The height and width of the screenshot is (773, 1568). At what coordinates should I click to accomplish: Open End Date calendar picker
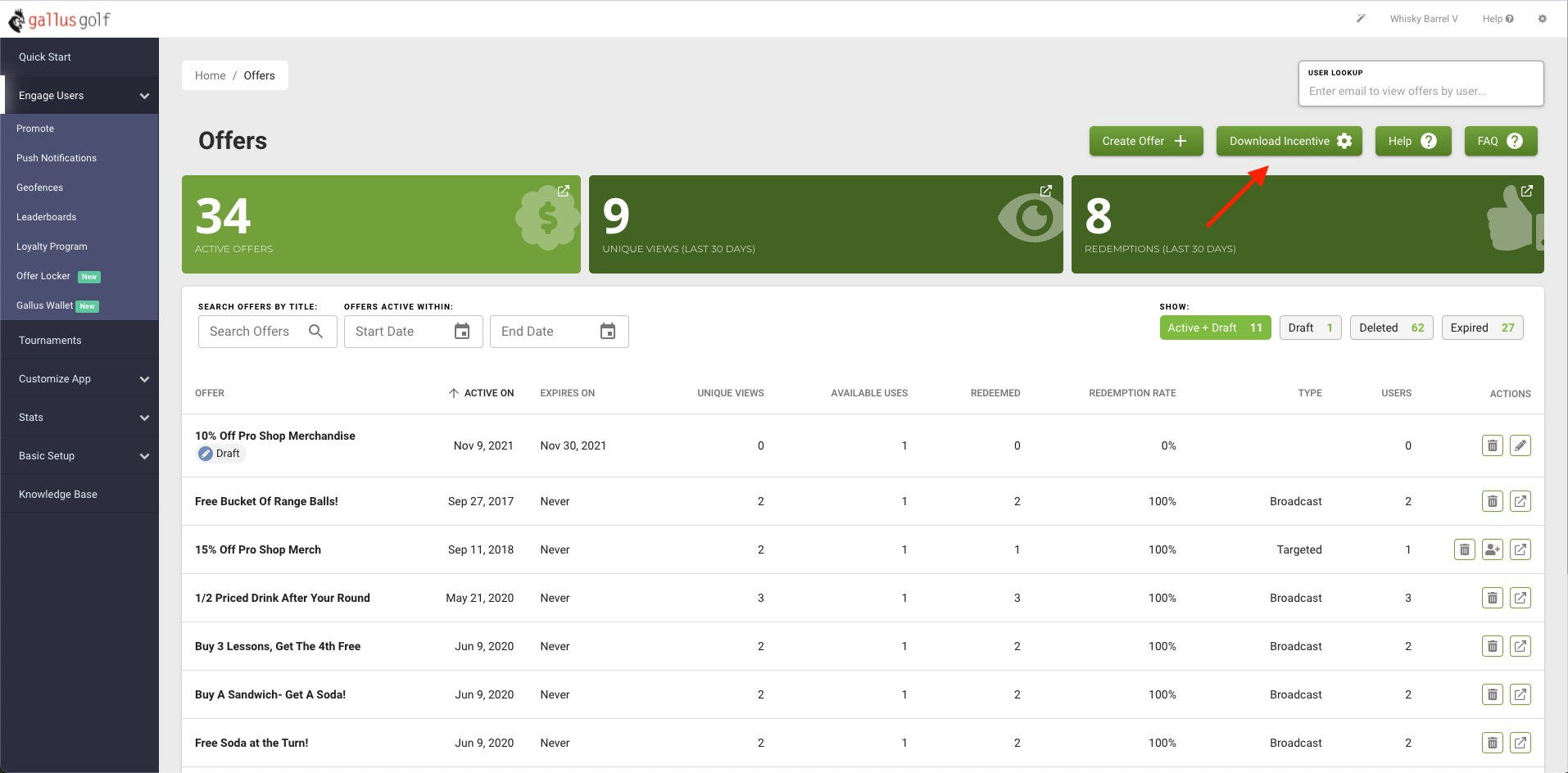[x=608, y=332]
